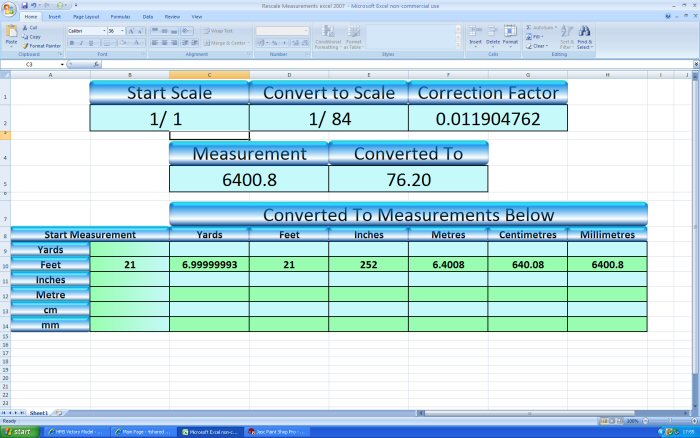Image resolution: width=700 pixels, height=438 pixels.
Task: Align text to the bottom of the cell
Action: tap(174, 31)
